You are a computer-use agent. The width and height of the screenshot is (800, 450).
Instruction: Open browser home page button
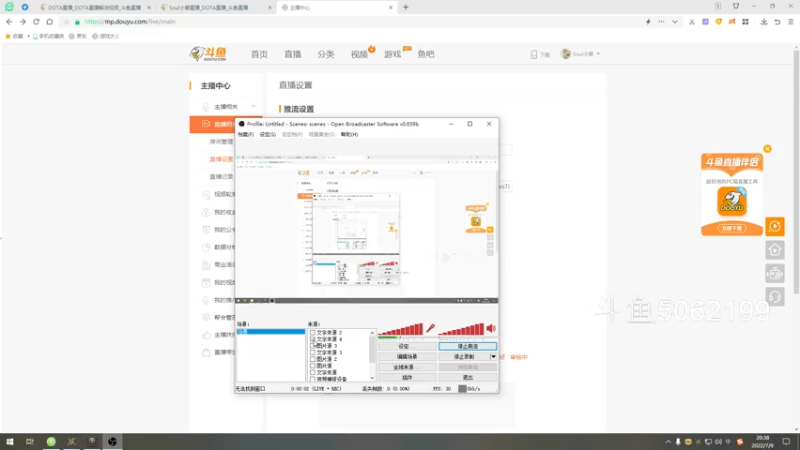coord(49,22)
